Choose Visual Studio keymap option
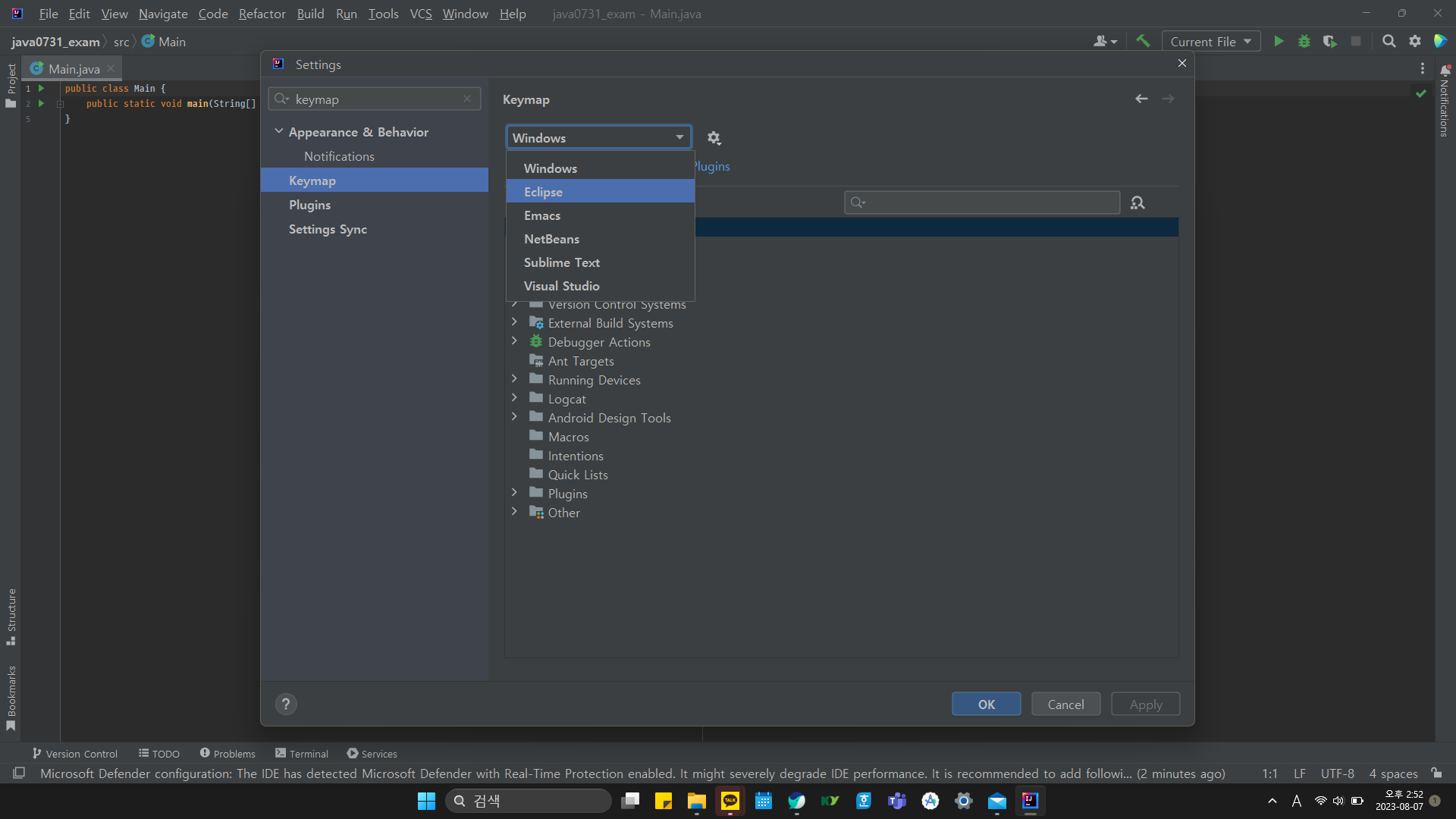The width and height of the screenshot is (1456, 819). coord(561,286)
